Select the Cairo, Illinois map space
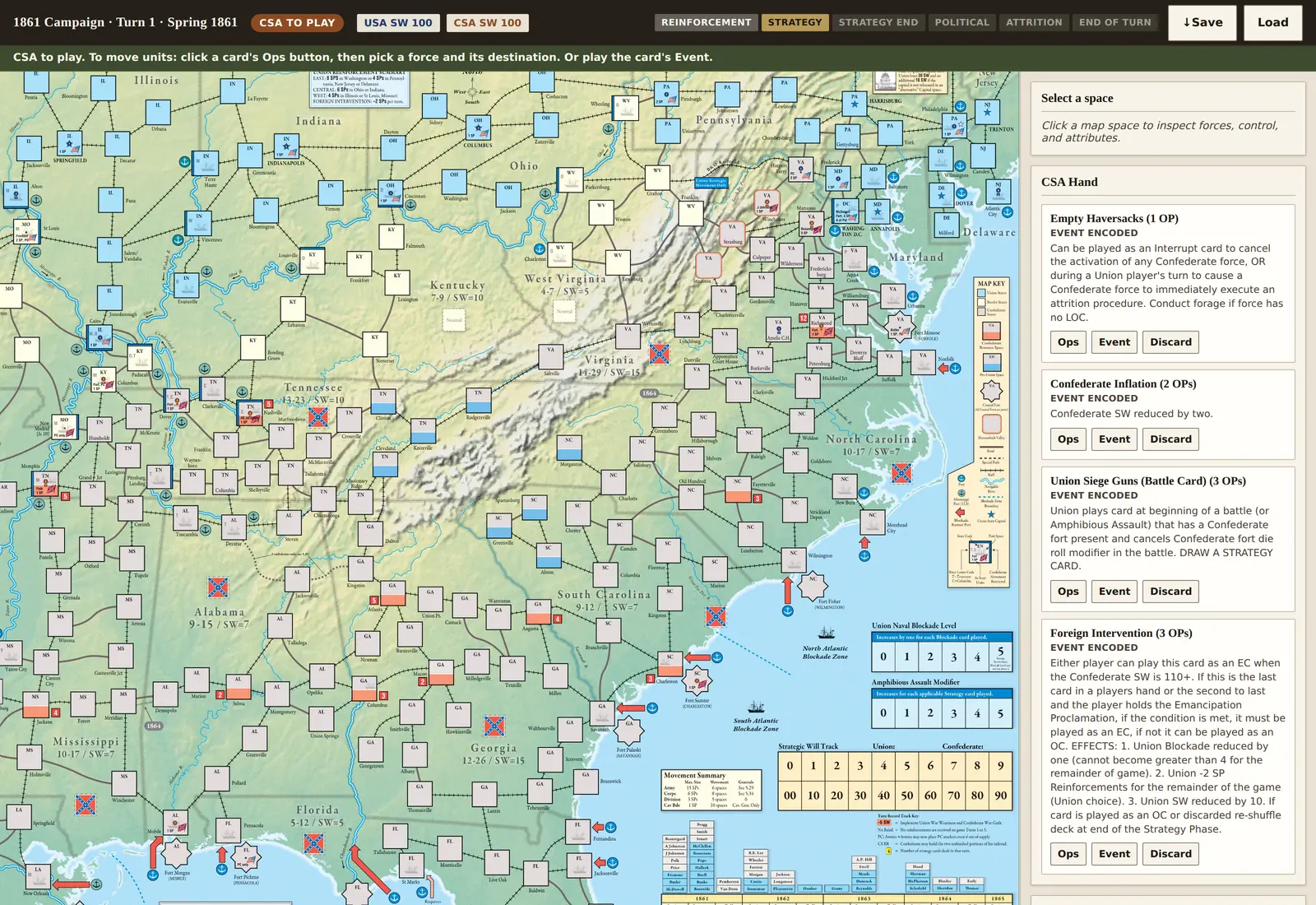1316x905 pixels. click(x=100, y=337)
